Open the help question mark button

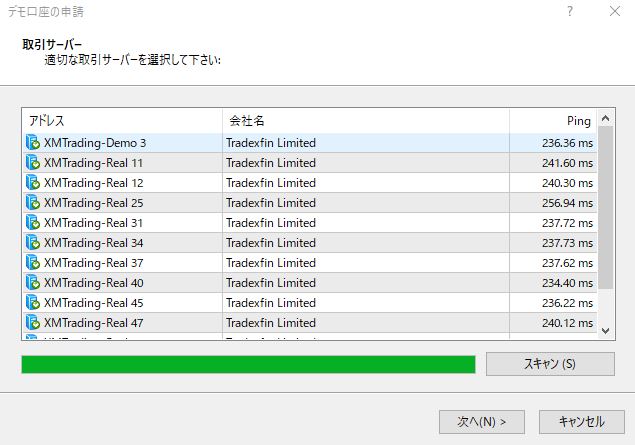[x=570, y=11]
